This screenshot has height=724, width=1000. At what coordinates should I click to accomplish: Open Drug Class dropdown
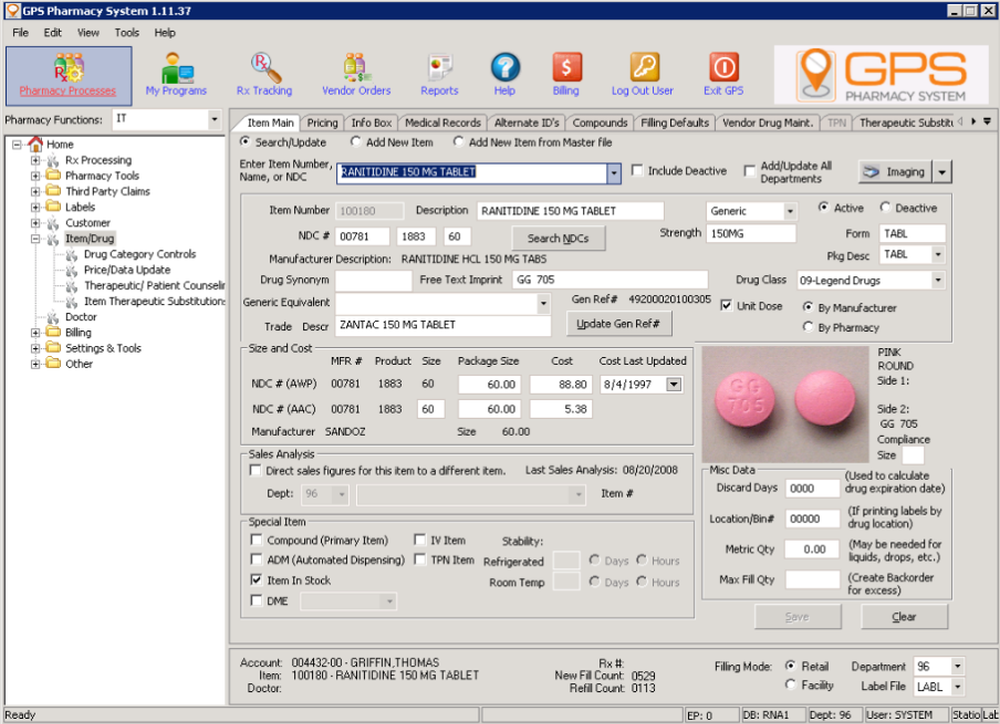click(x=938, y=280)
